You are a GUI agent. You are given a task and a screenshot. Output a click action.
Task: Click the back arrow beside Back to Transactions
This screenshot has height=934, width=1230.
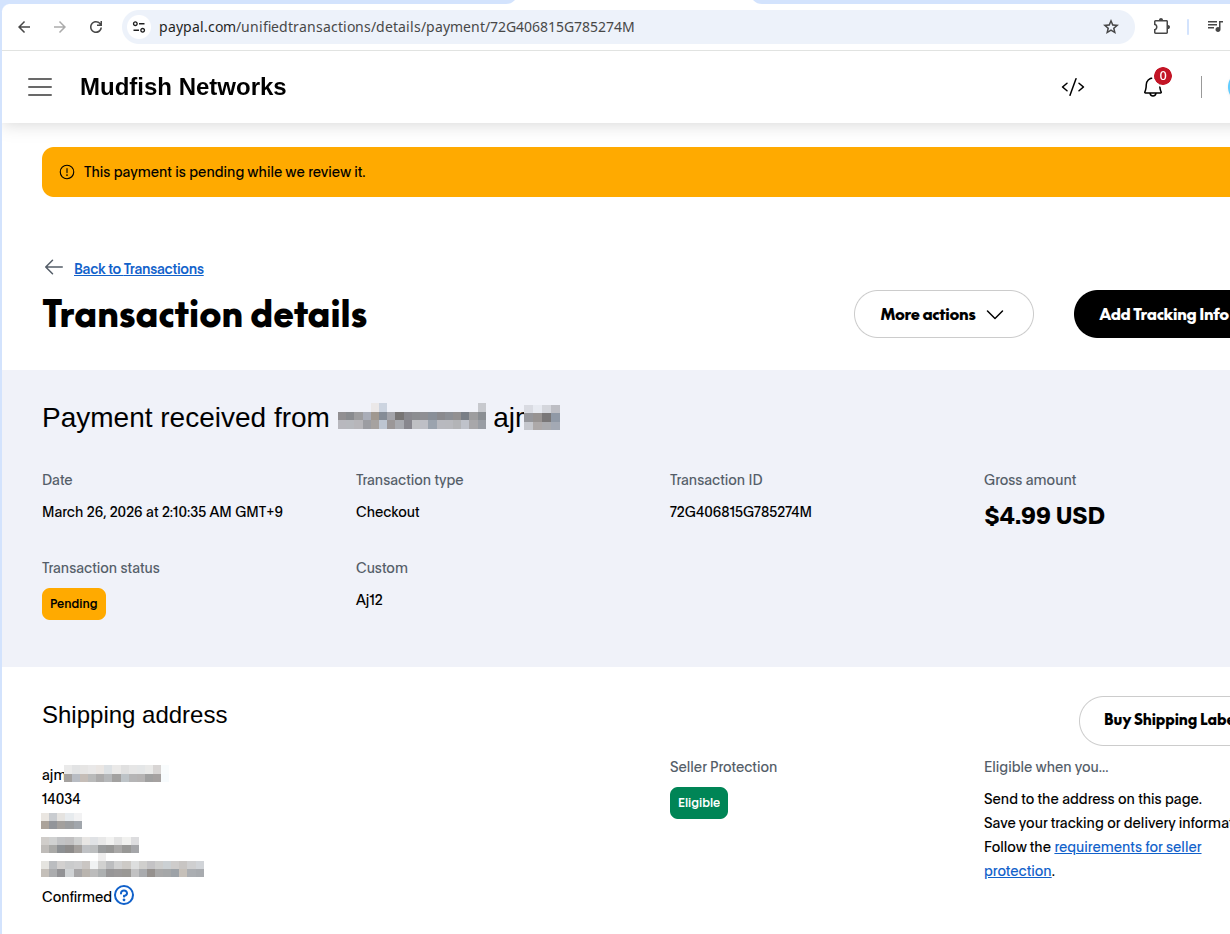pos(54,267)
